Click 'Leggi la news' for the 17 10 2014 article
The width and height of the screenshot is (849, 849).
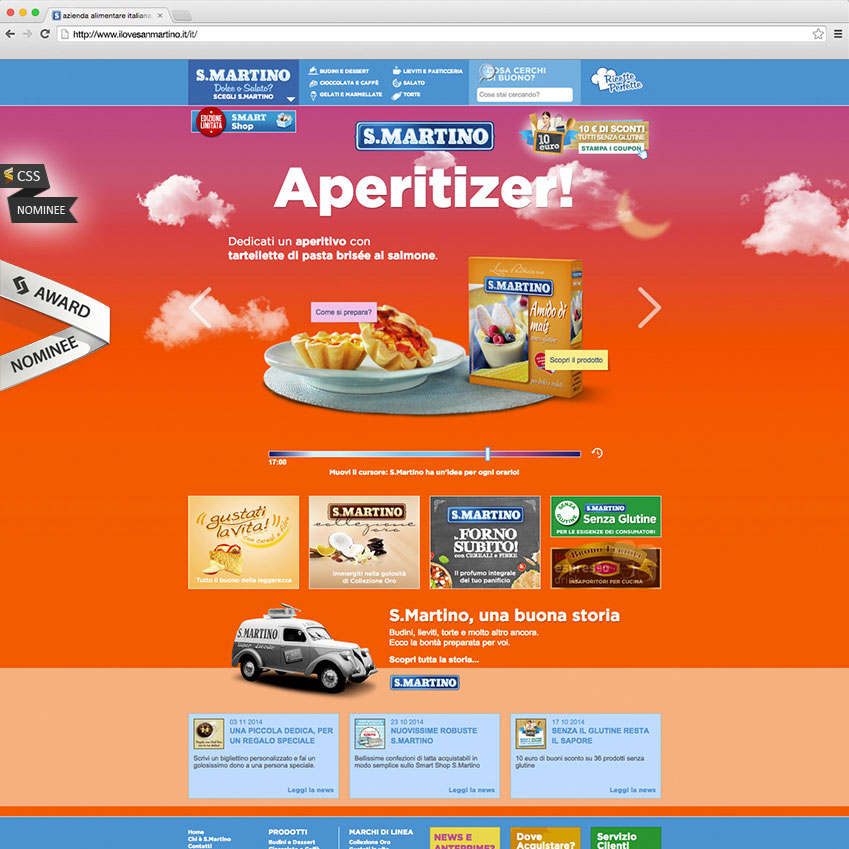tap(632, 790)
